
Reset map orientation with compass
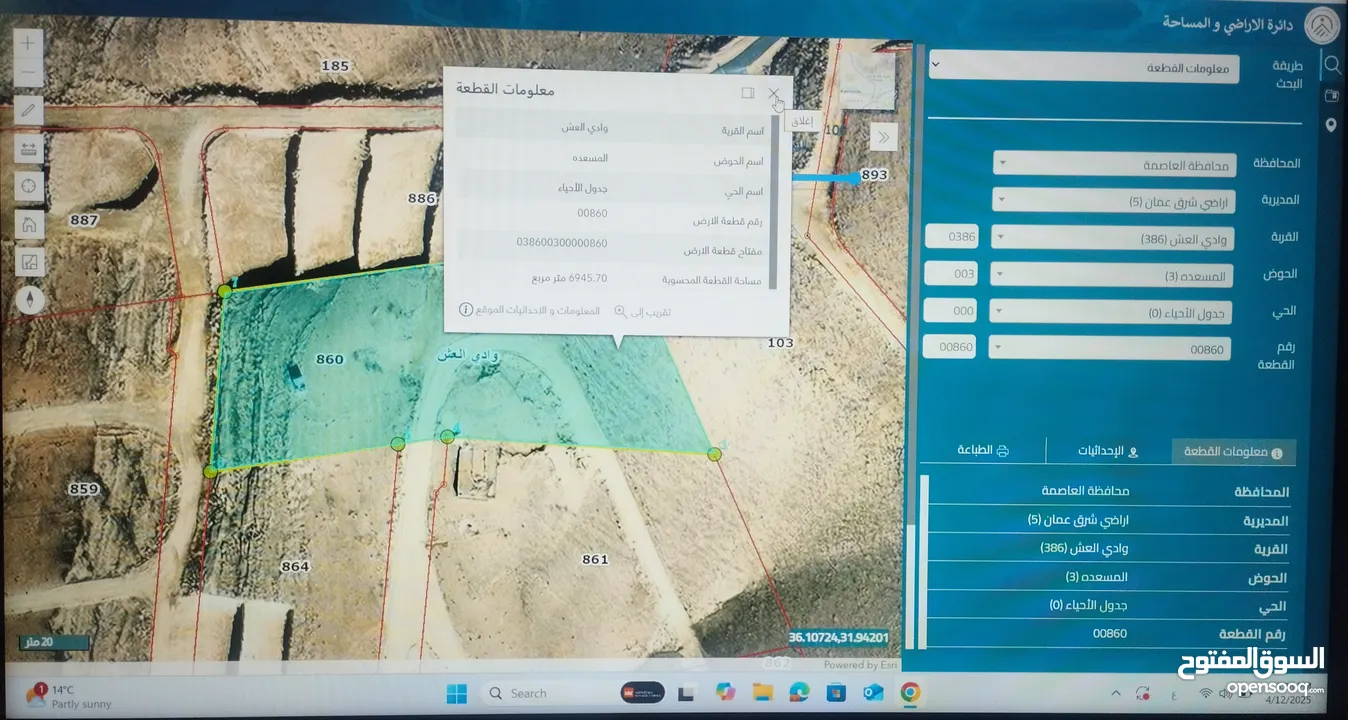pyautogui.click(x=29, y=299)
